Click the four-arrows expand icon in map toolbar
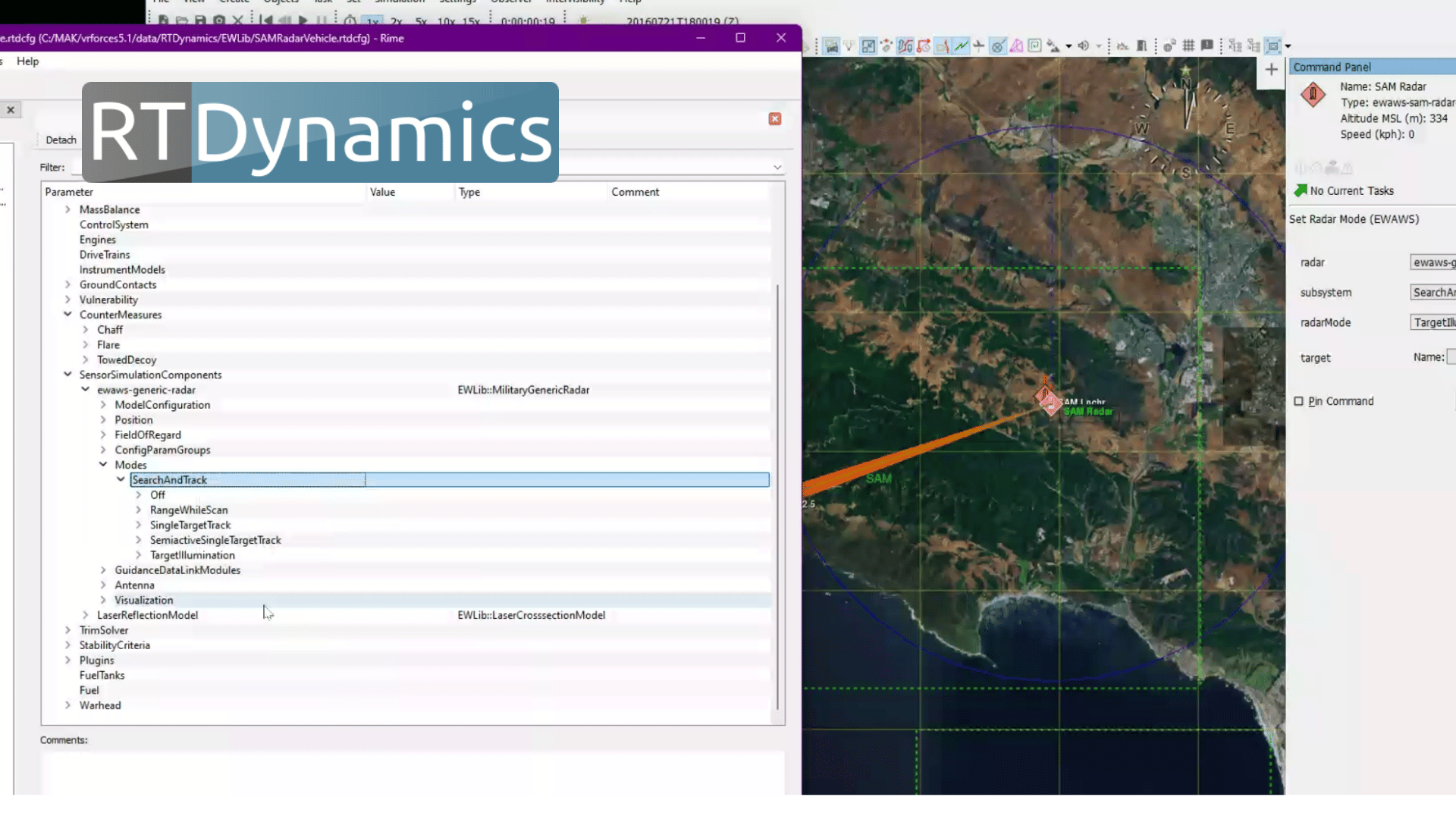The height and width of the screenshot is (819, 1456). [868, 45]
